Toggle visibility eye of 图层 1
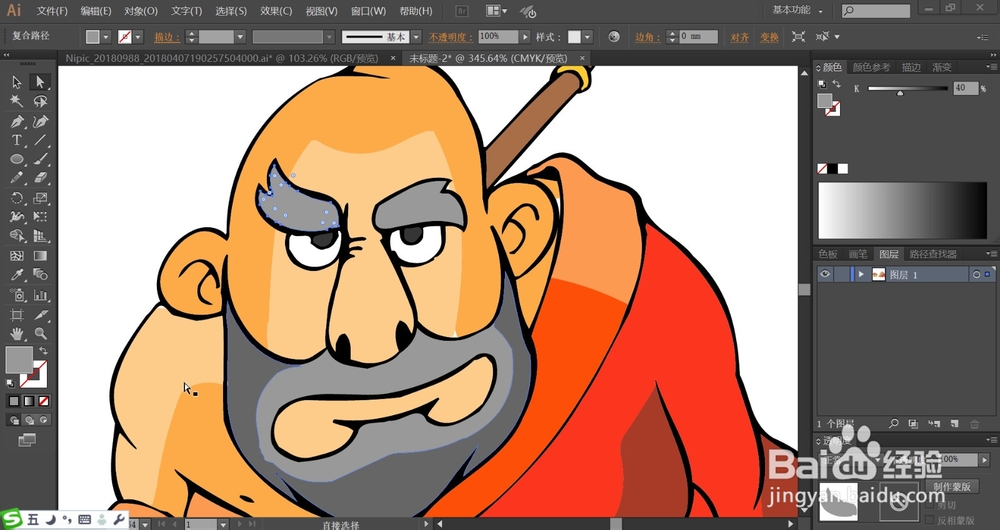The image size is (1000, 530). 825,274
